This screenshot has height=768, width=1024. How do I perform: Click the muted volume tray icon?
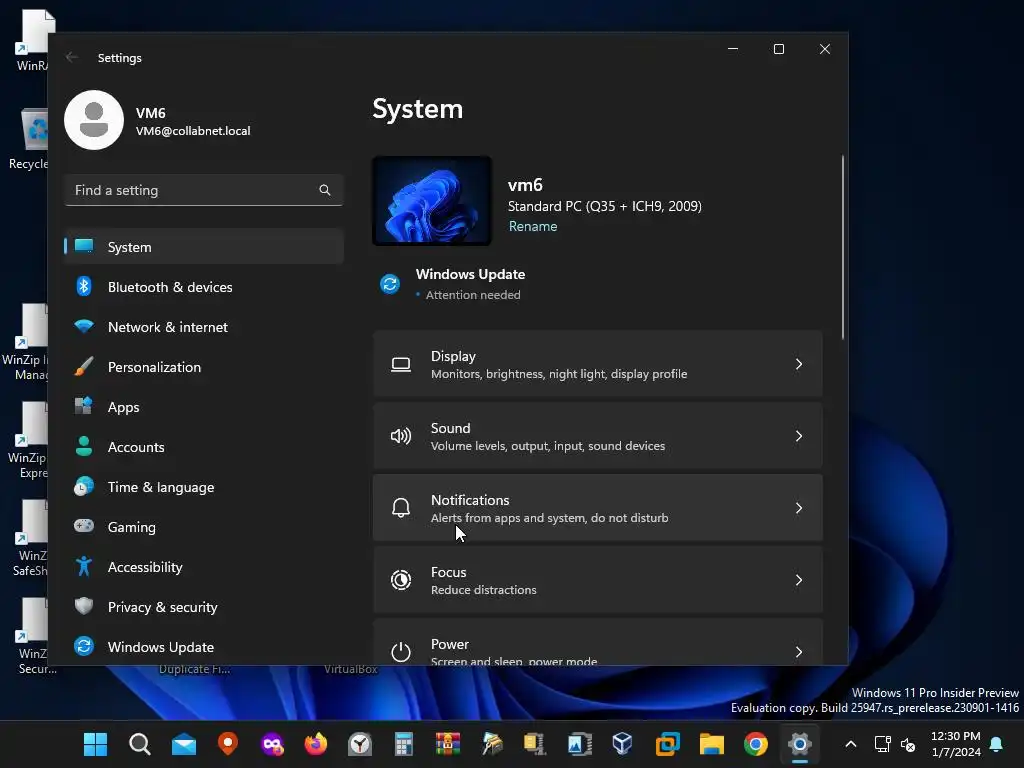908,744
